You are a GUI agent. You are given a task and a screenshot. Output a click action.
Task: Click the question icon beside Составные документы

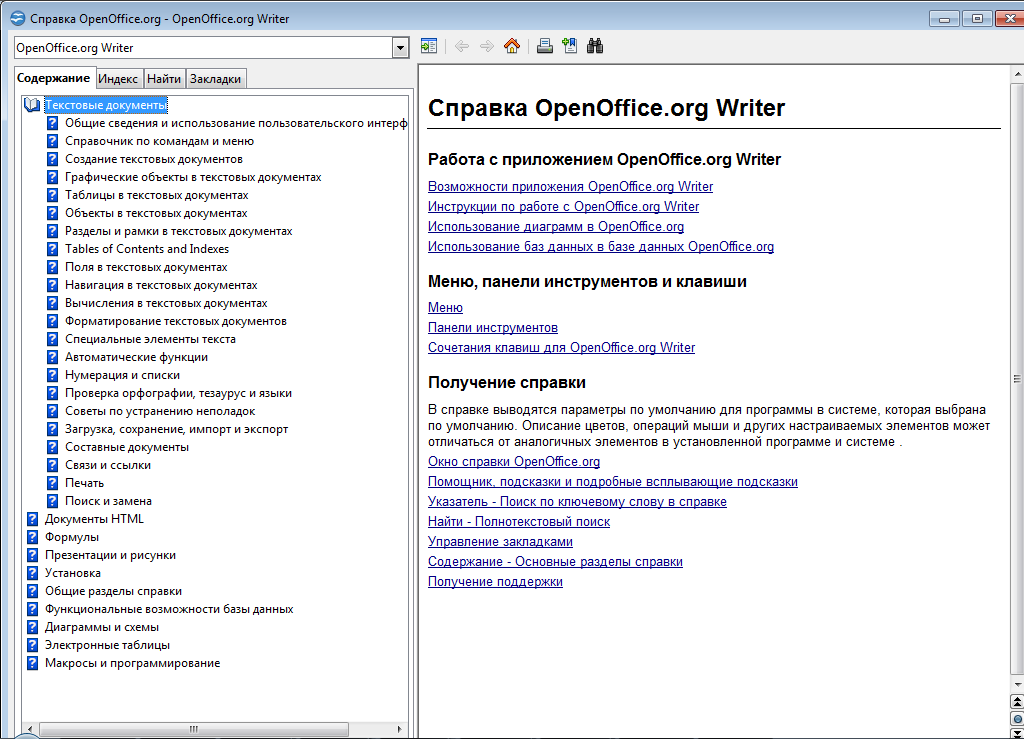(53, 447)
